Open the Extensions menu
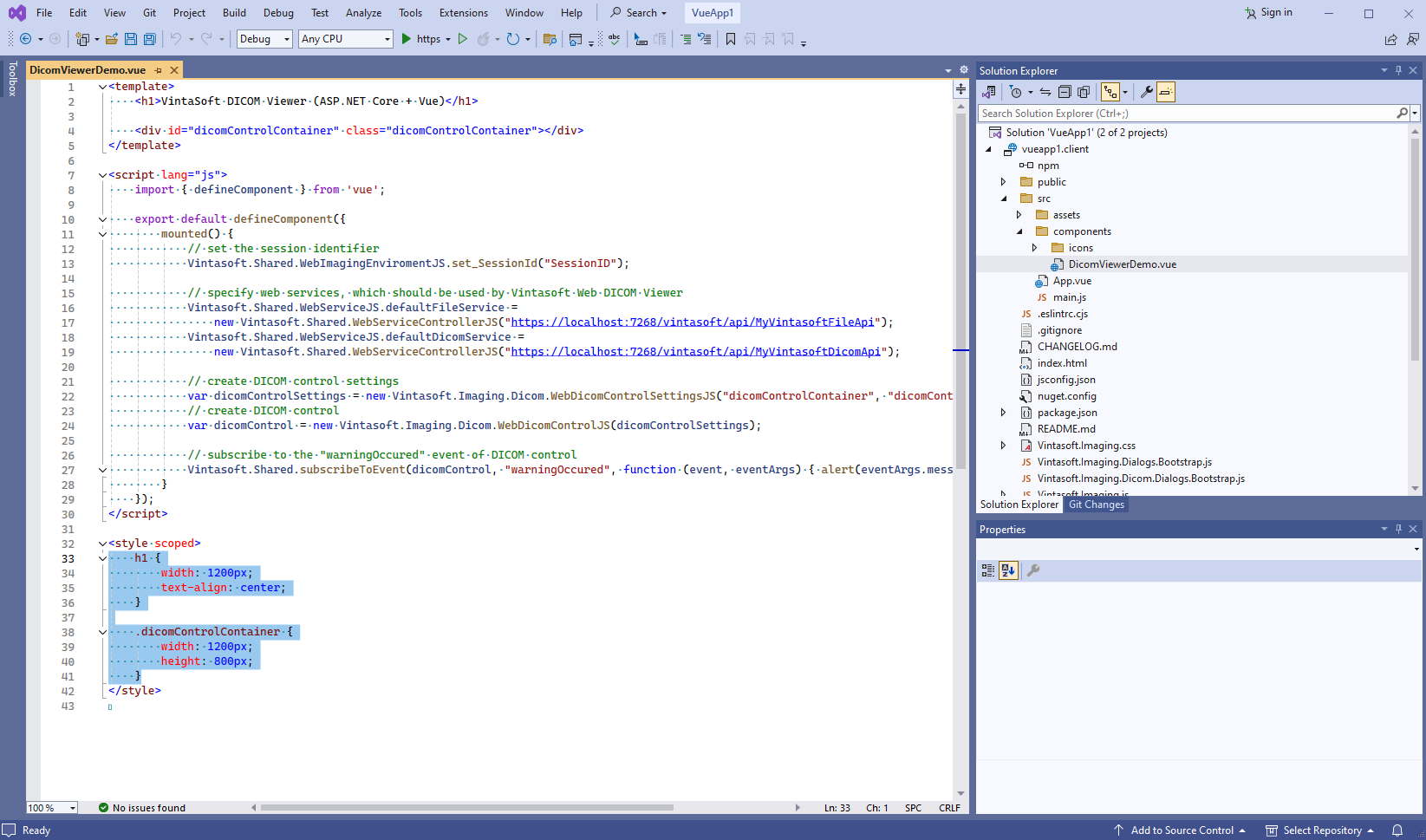Screen dimensions: 1426x840 pyautogui.click(x=464, y=13)
